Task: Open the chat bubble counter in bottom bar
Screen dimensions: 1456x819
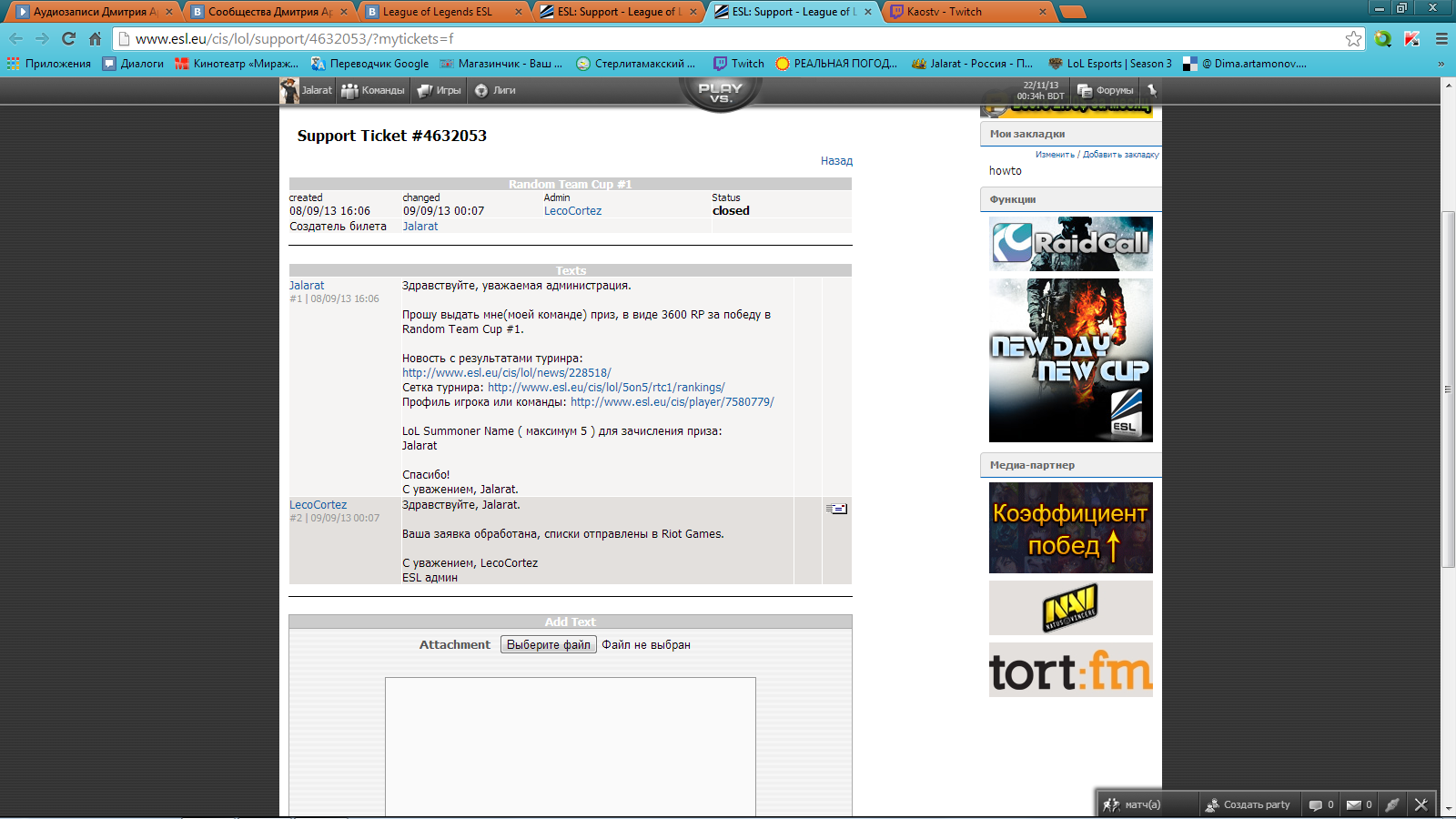Action: [x=1321, y=804]
